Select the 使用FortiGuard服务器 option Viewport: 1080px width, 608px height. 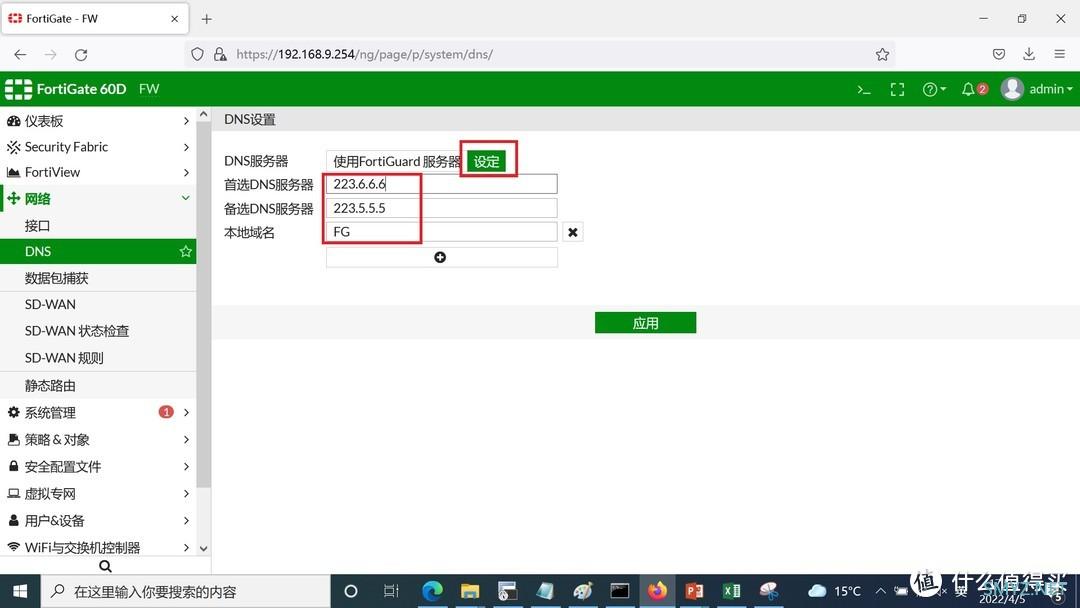(396, 161)
